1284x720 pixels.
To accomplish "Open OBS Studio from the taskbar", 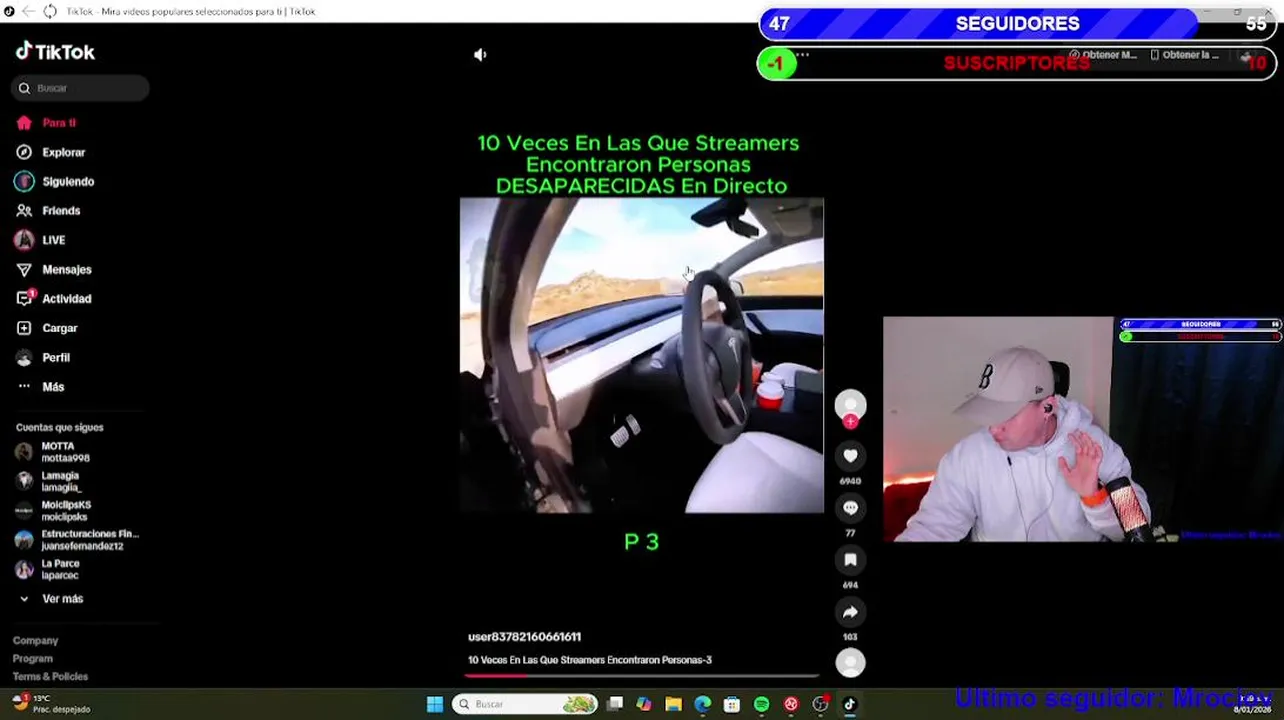I will [820, 704].
